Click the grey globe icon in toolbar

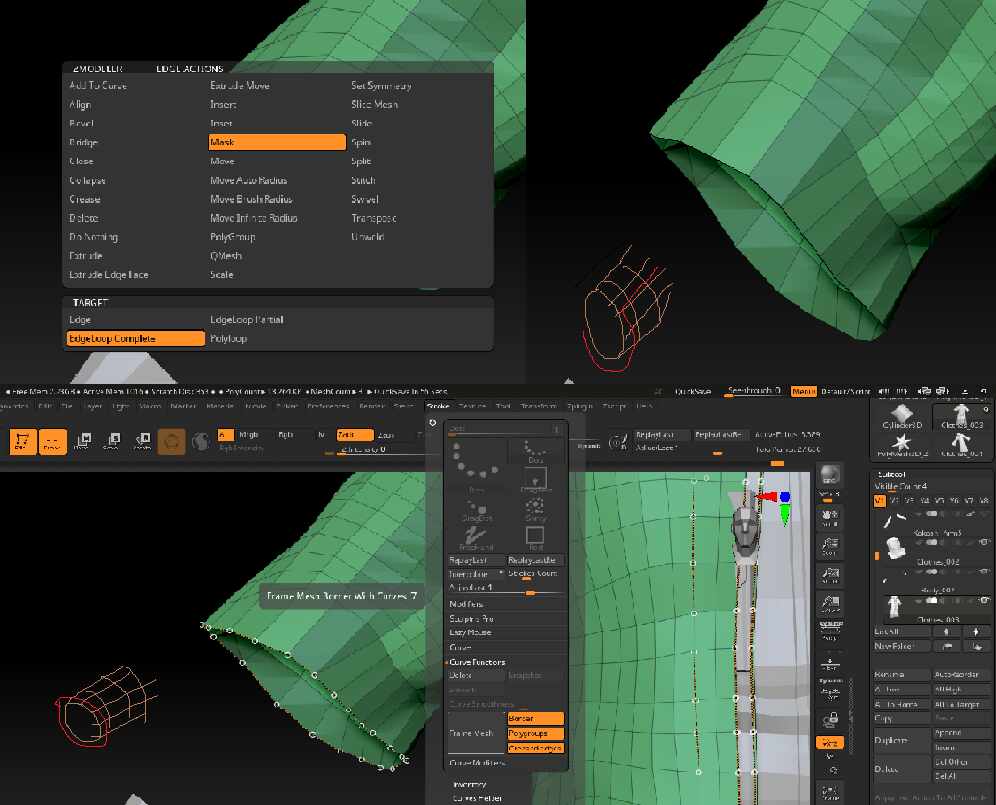201,441
